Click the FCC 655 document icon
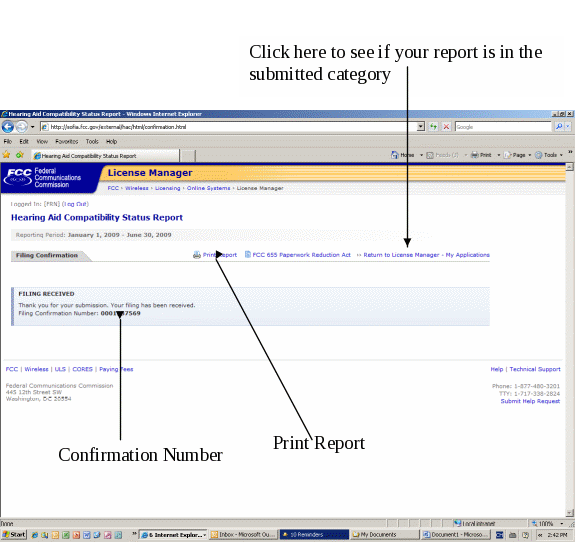This screenshot has height=542, width=576. click(x=248, y=254)
